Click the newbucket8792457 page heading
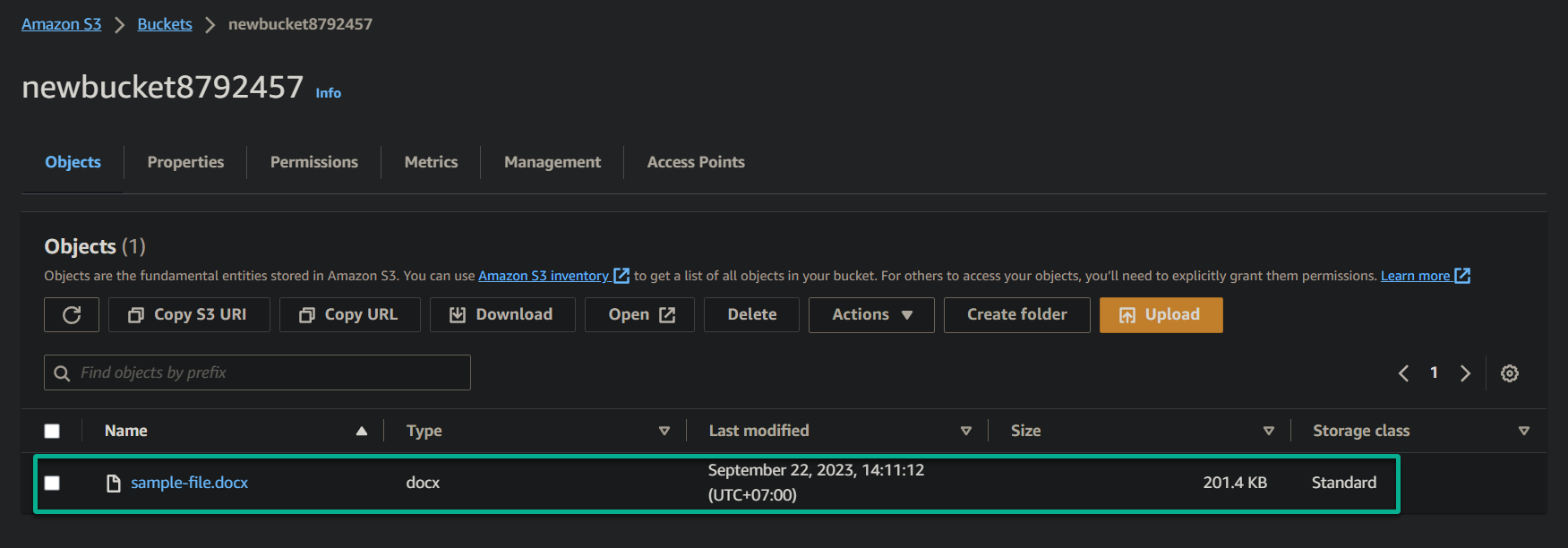Image resolution: width=1568 pixels, height=548 pixels. point(162,87)
